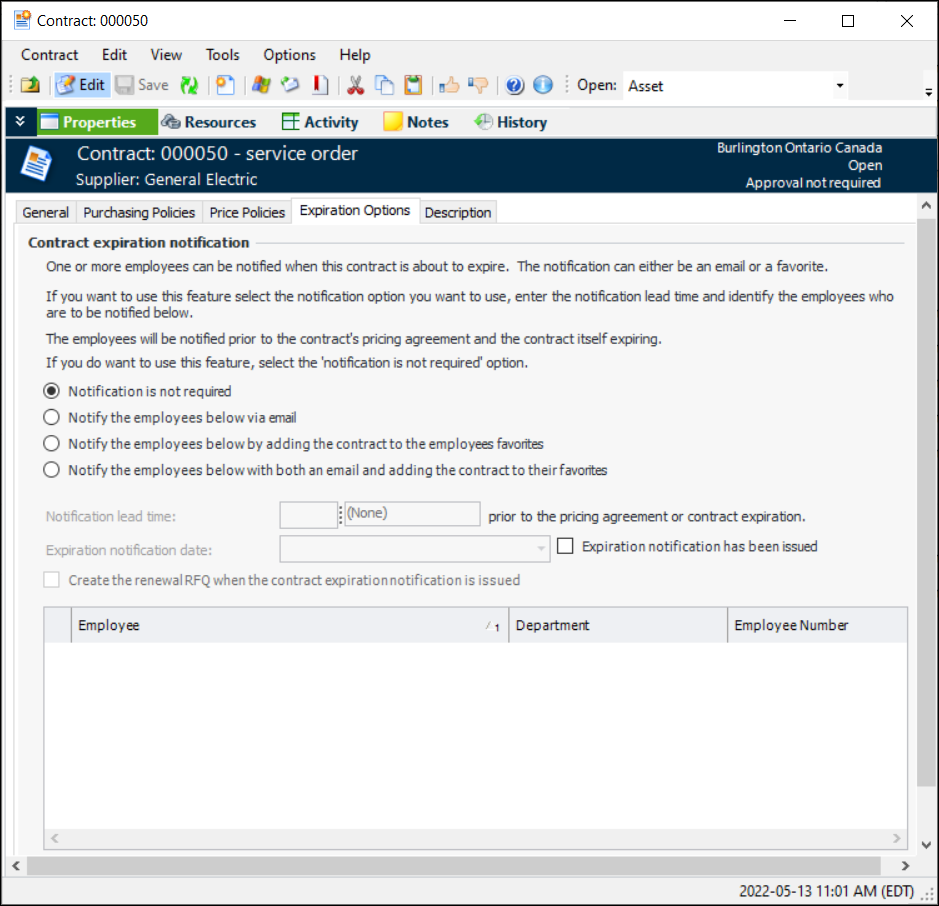Switch to the Purchasing Policies tab

click(139, 213)
